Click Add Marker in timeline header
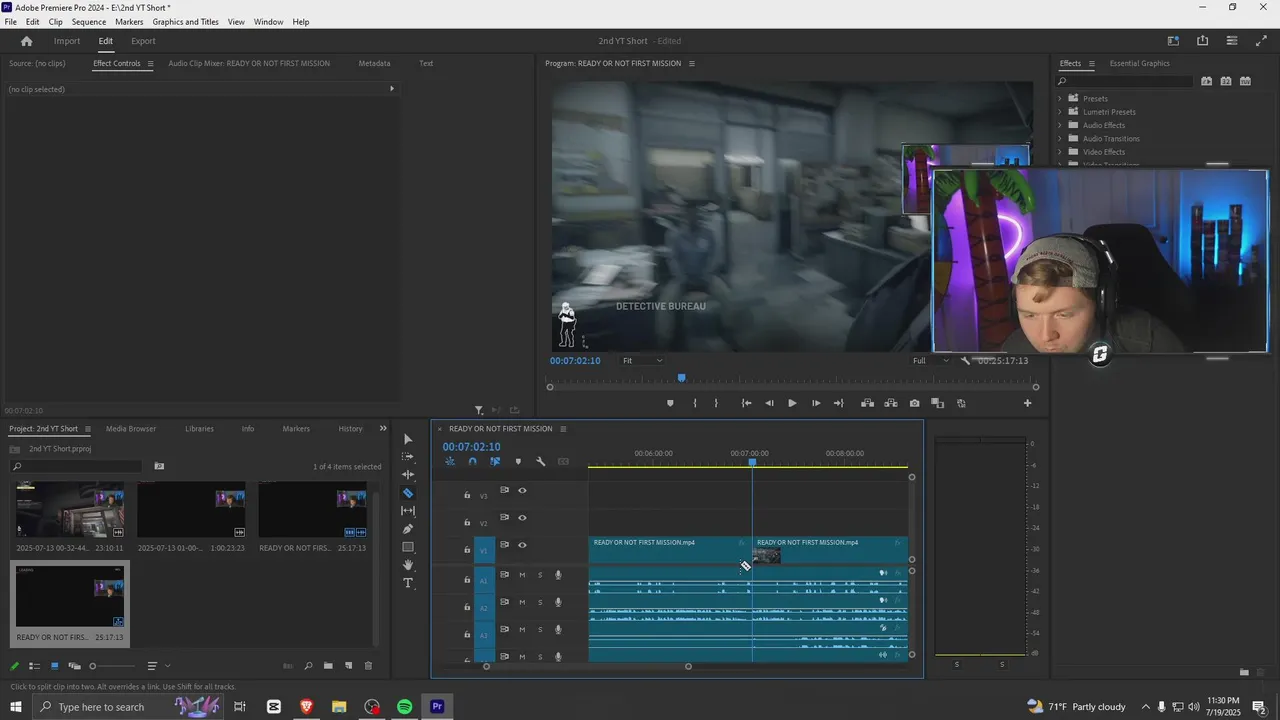This screenshot has width=1280, height=720. tap(518, 462)
